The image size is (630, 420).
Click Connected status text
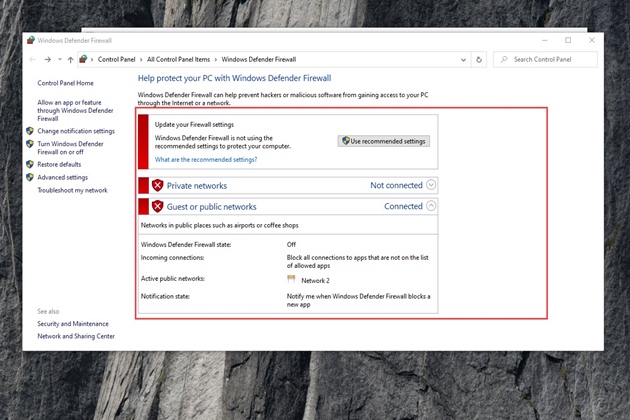pos(403,206)
